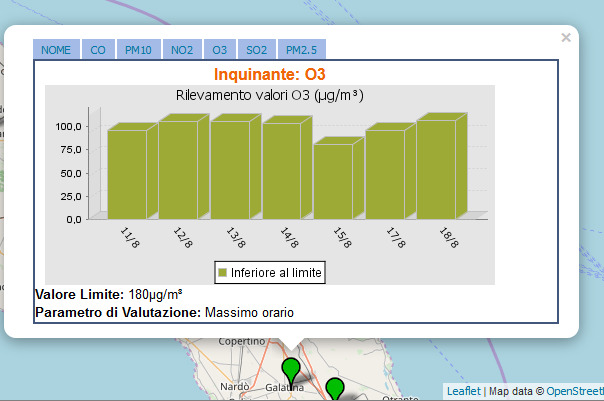Image resolution: width=604 pixels, height=401 pixels.
Task: Select the chart bar for 12/8
Action: (178, 168)
